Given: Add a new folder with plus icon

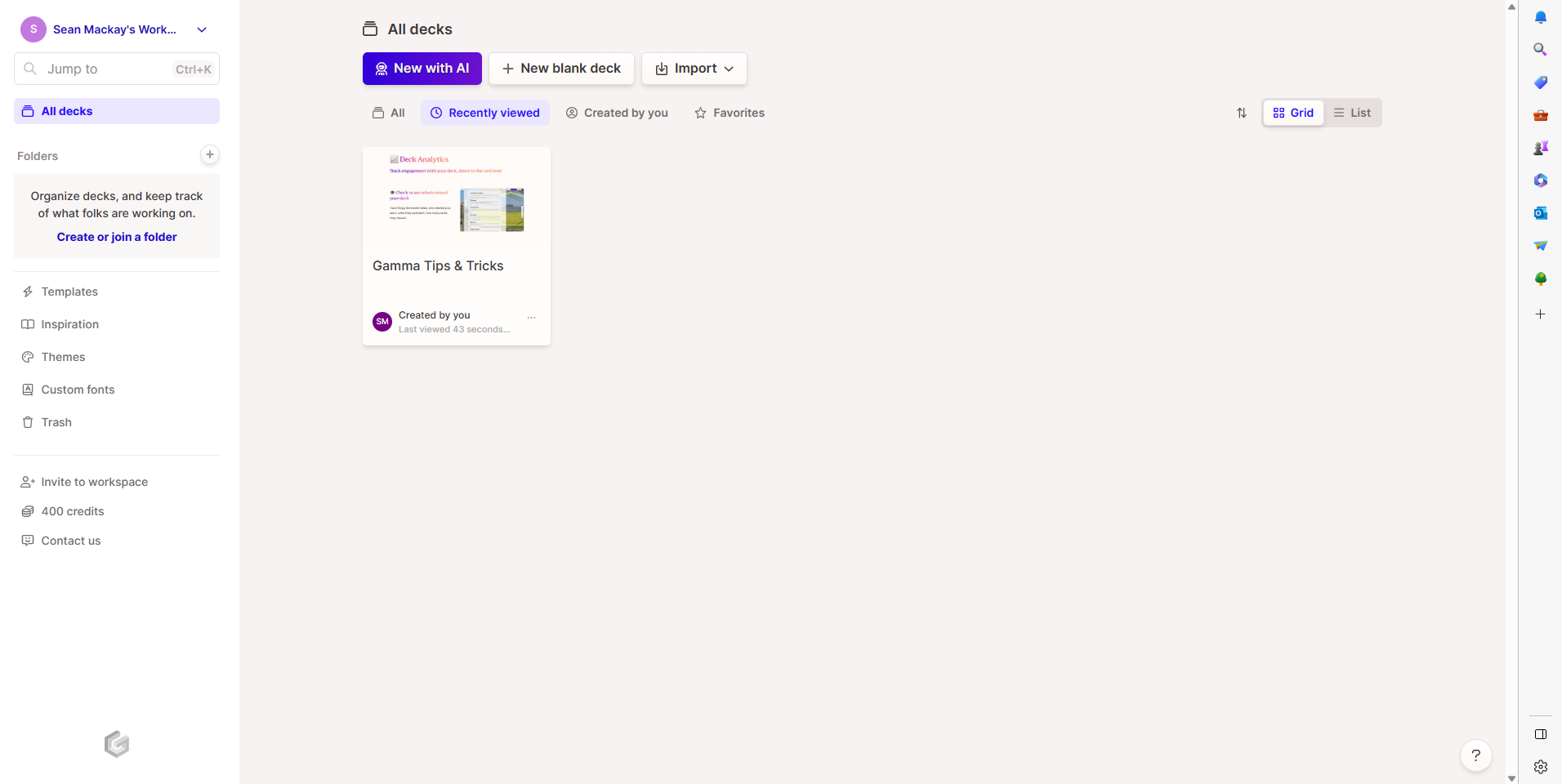Looking at the screenshot, I should point(210,154).
